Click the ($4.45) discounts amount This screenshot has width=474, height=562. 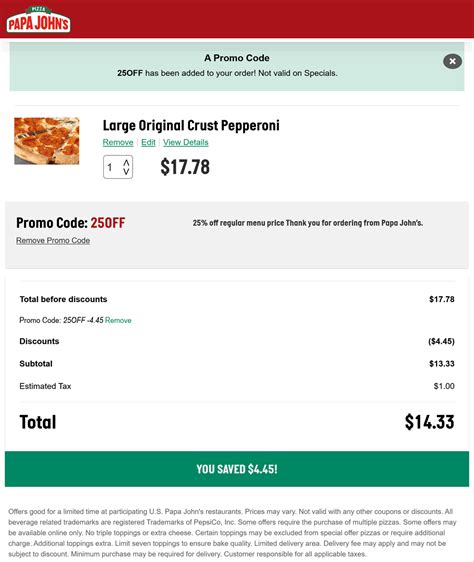coord(441,341)
